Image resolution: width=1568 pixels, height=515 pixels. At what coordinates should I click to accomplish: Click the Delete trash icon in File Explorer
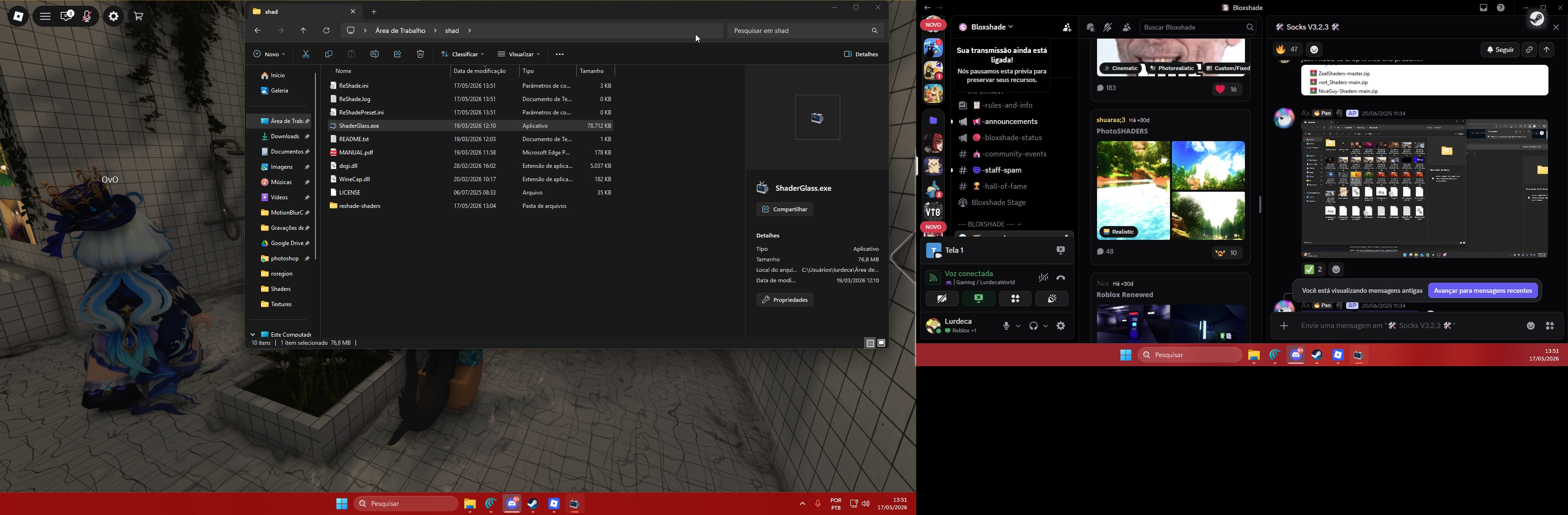(x=420, y=54)
